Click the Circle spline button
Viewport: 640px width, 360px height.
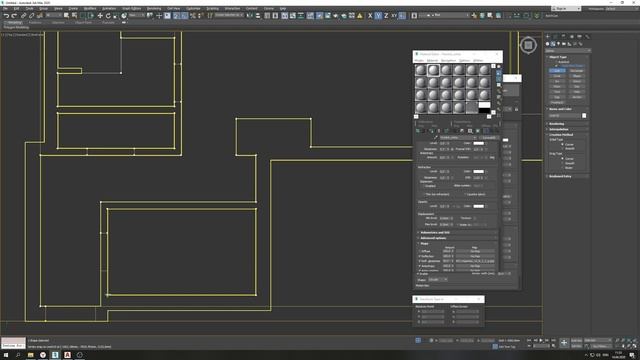(x=557, y=76)
